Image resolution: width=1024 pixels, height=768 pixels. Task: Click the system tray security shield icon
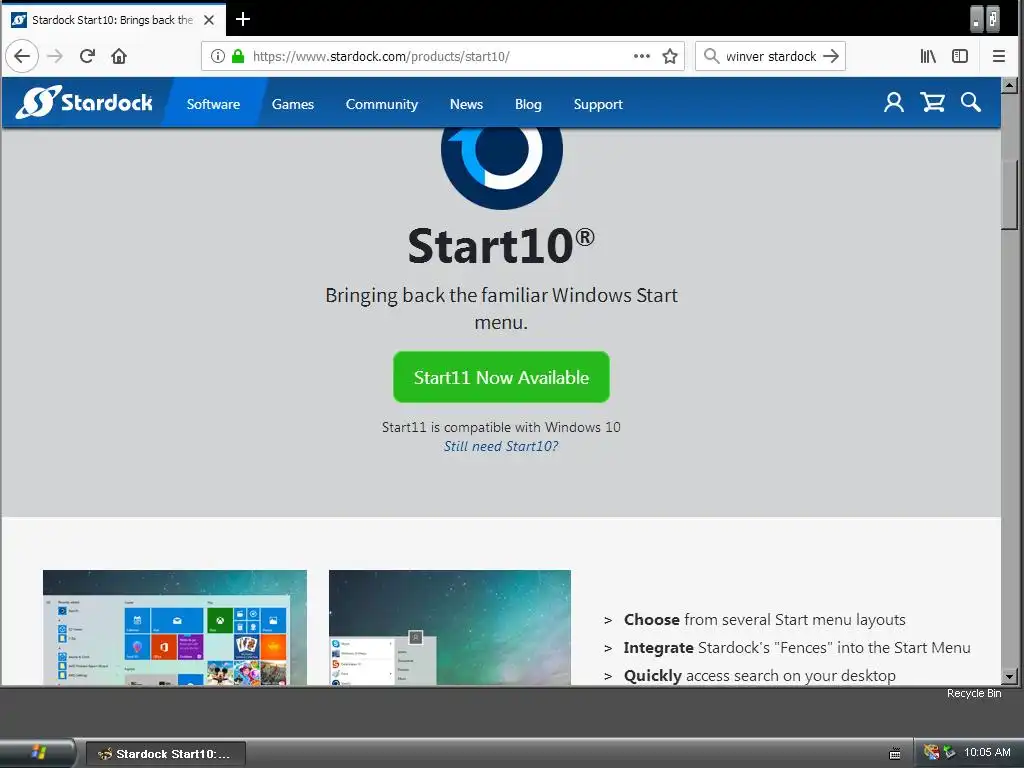click(931, 752)
